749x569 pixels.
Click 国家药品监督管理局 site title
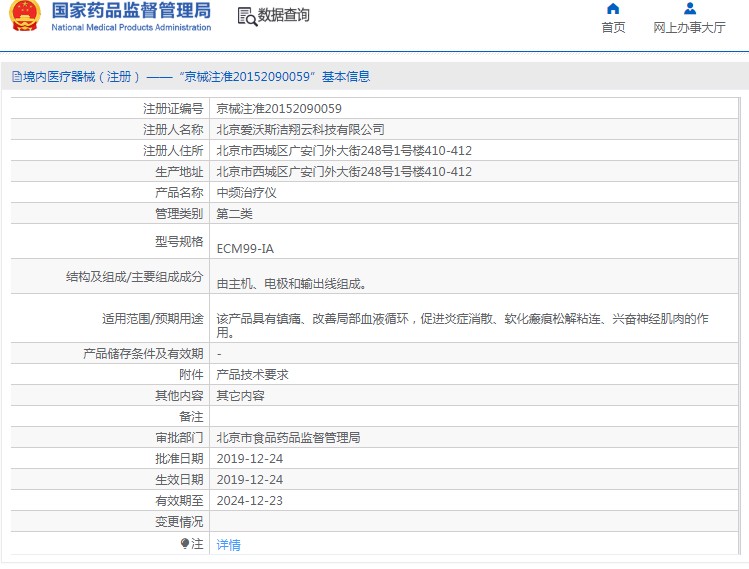coord(131,11)
